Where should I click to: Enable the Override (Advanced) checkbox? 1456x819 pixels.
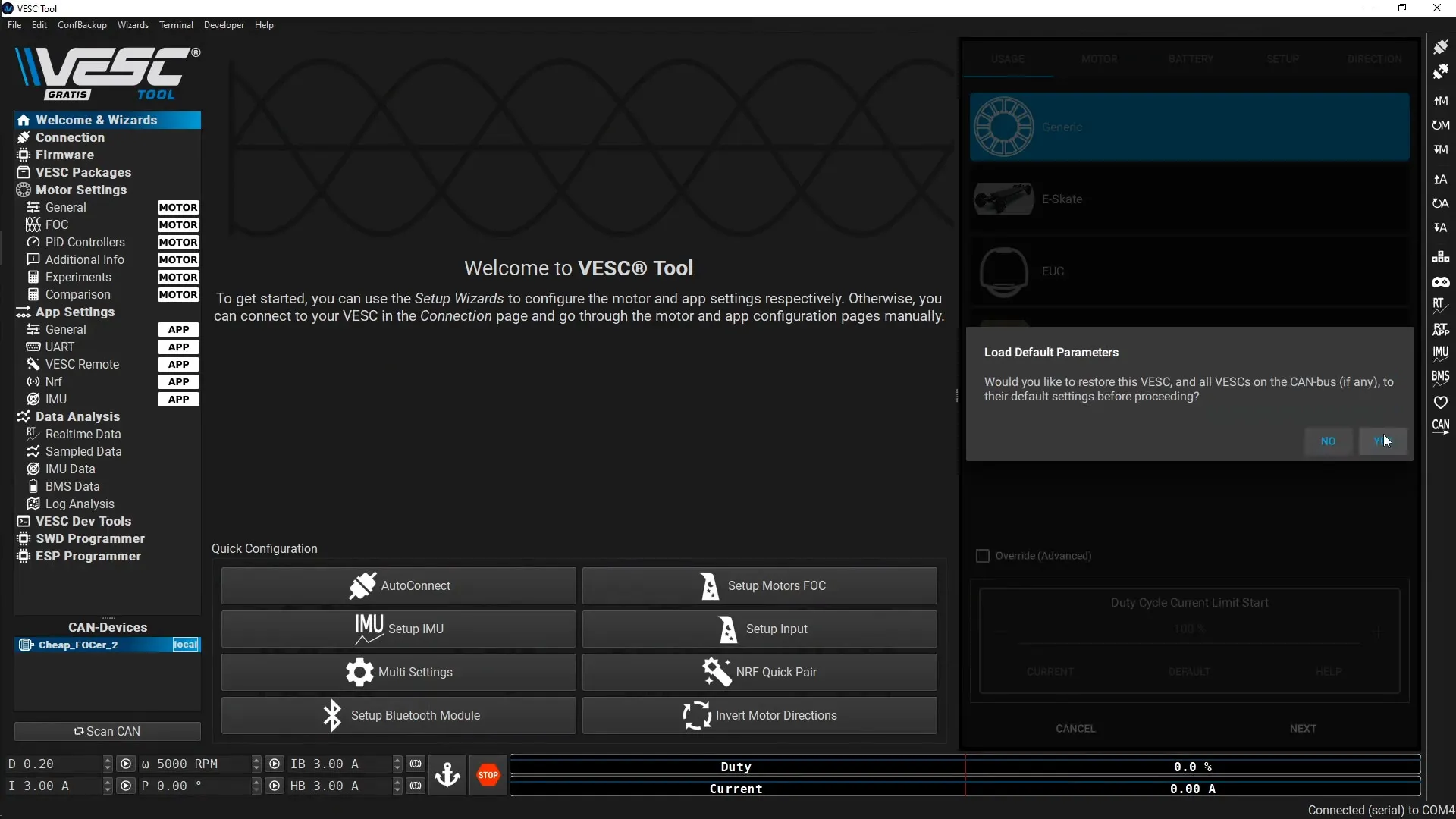983,555
